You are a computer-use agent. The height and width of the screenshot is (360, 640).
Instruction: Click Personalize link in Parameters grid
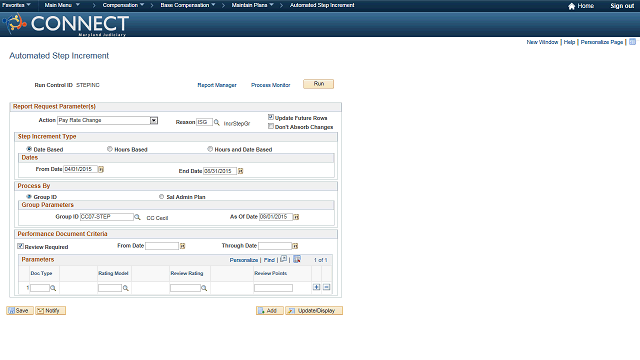pyautogui.click(x=244, y=260)
